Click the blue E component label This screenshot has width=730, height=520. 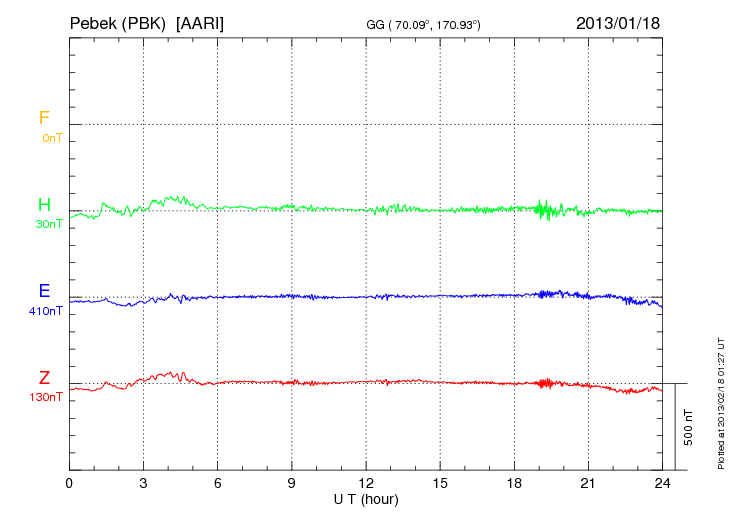44,292
